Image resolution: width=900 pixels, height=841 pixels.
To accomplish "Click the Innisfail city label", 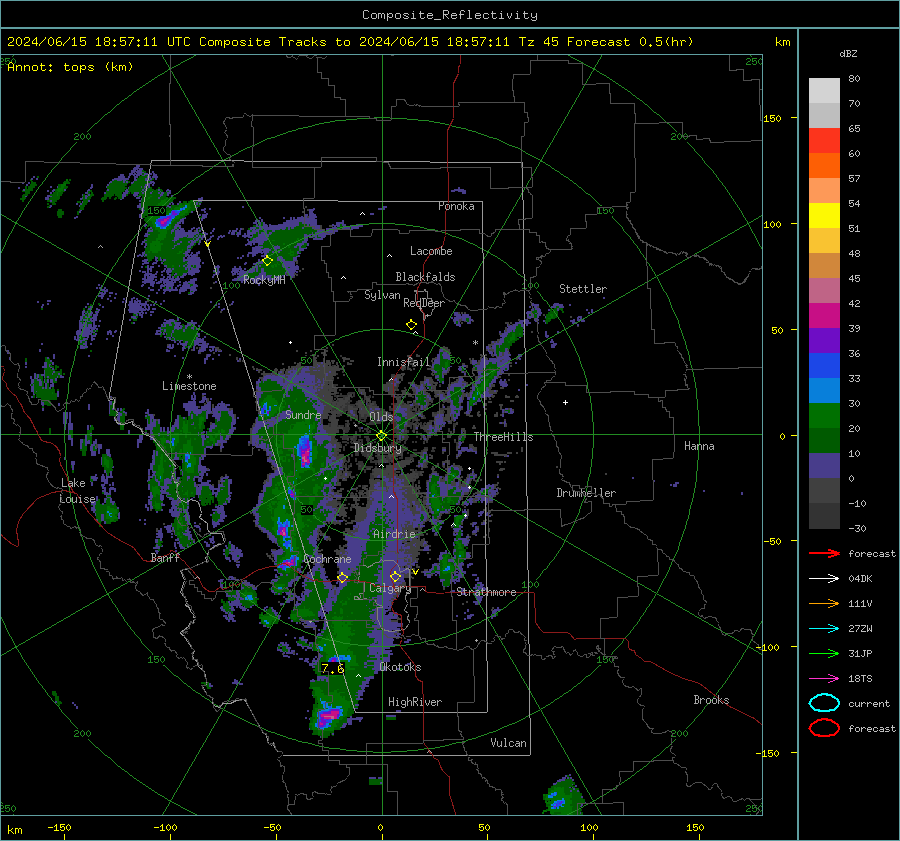I will coord(403,362).
